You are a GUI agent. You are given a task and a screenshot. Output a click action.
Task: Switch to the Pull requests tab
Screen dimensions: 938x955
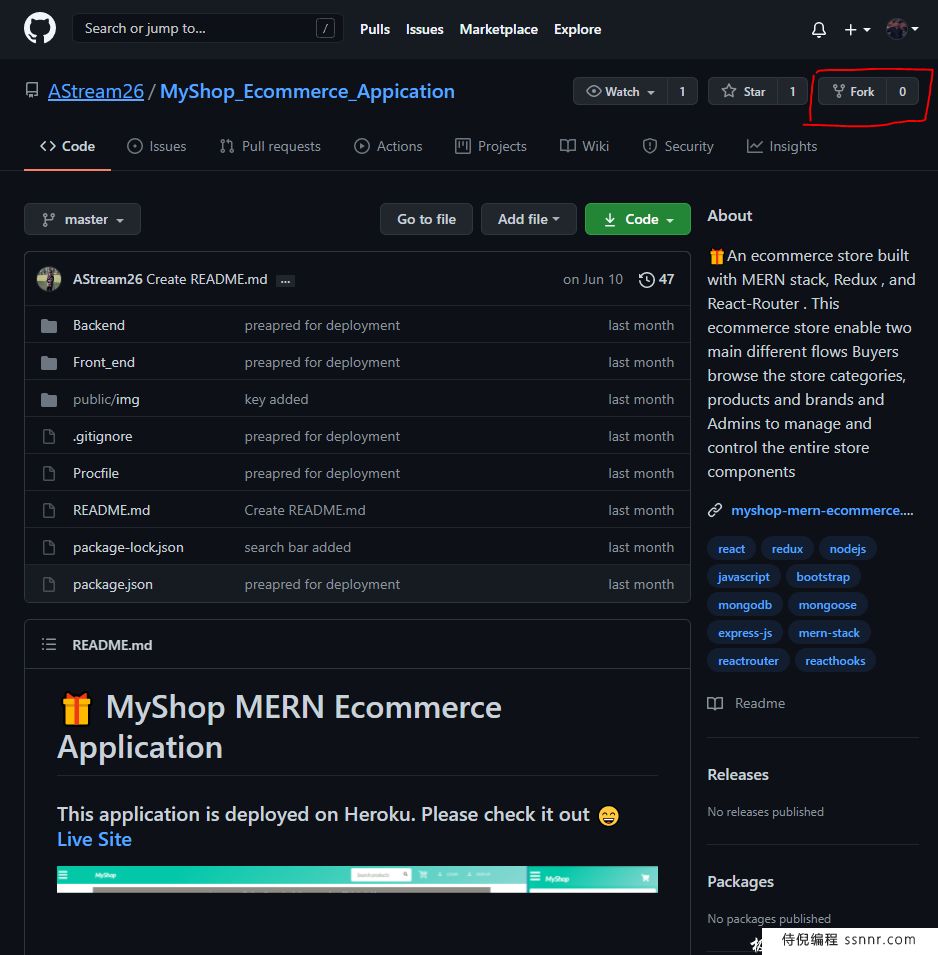point(270,146)
